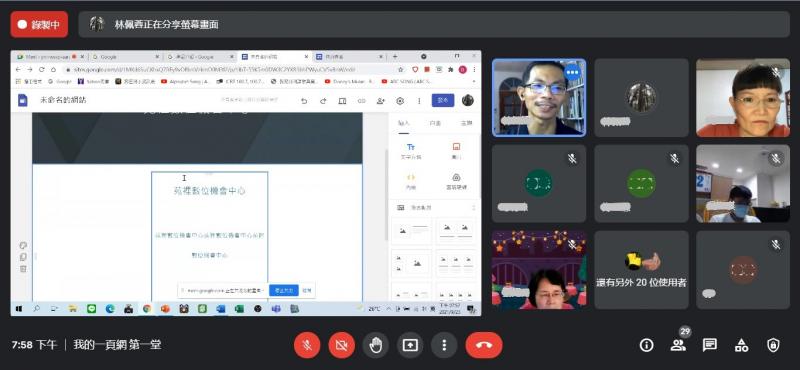Select the tile with festive lights background

pos(539,269)
